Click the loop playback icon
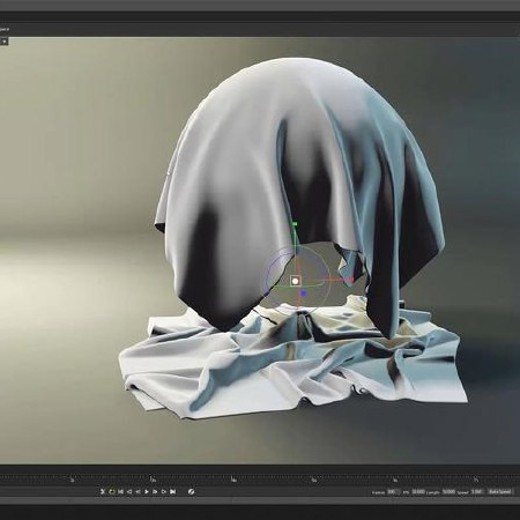Viewport: 520px width, 520px height. [112, 492]
